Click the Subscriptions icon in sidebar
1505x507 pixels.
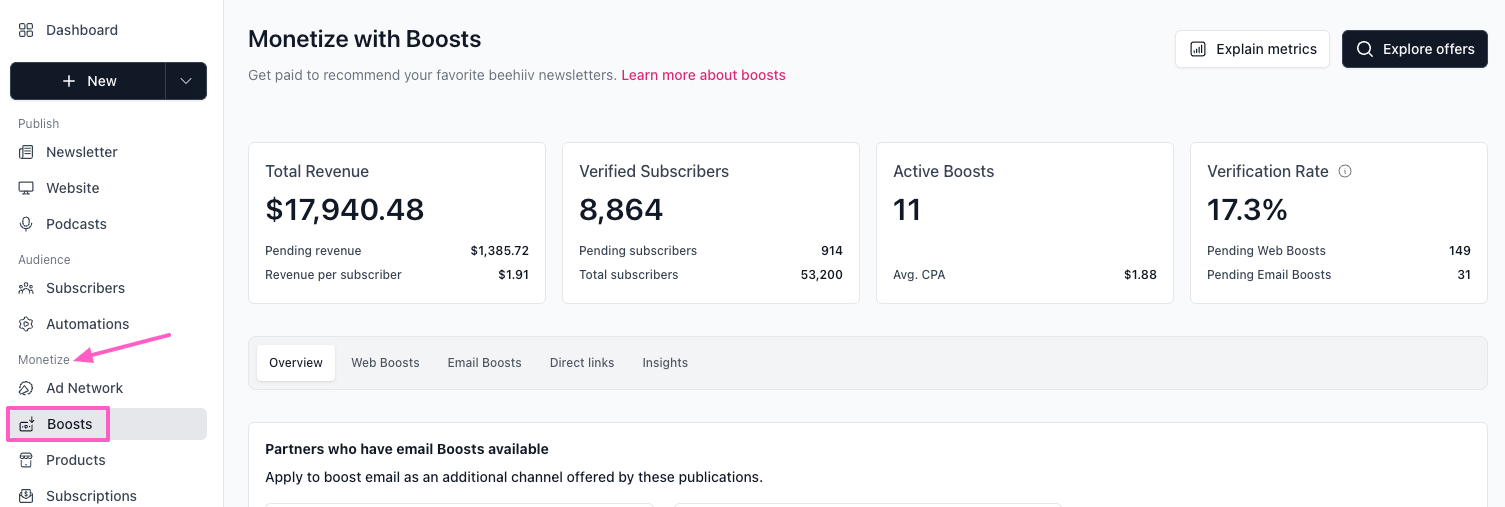point(26,496)
